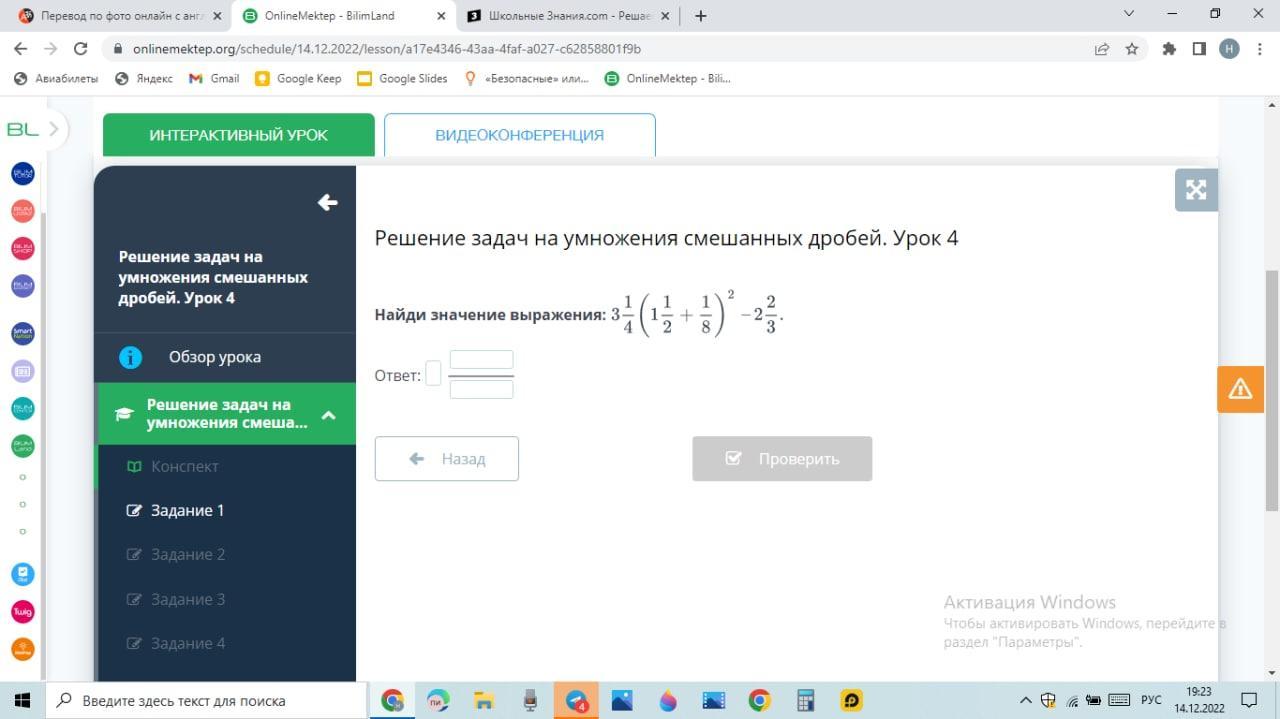Open Google Keep bookmark
This screenshot has width=1280, height=719.
click(x=298, y=78)
